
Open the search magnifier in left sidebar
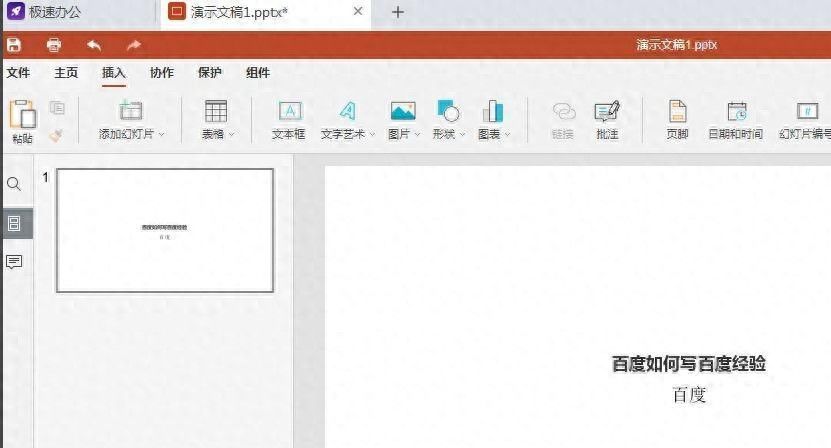[x=14, y=184]
